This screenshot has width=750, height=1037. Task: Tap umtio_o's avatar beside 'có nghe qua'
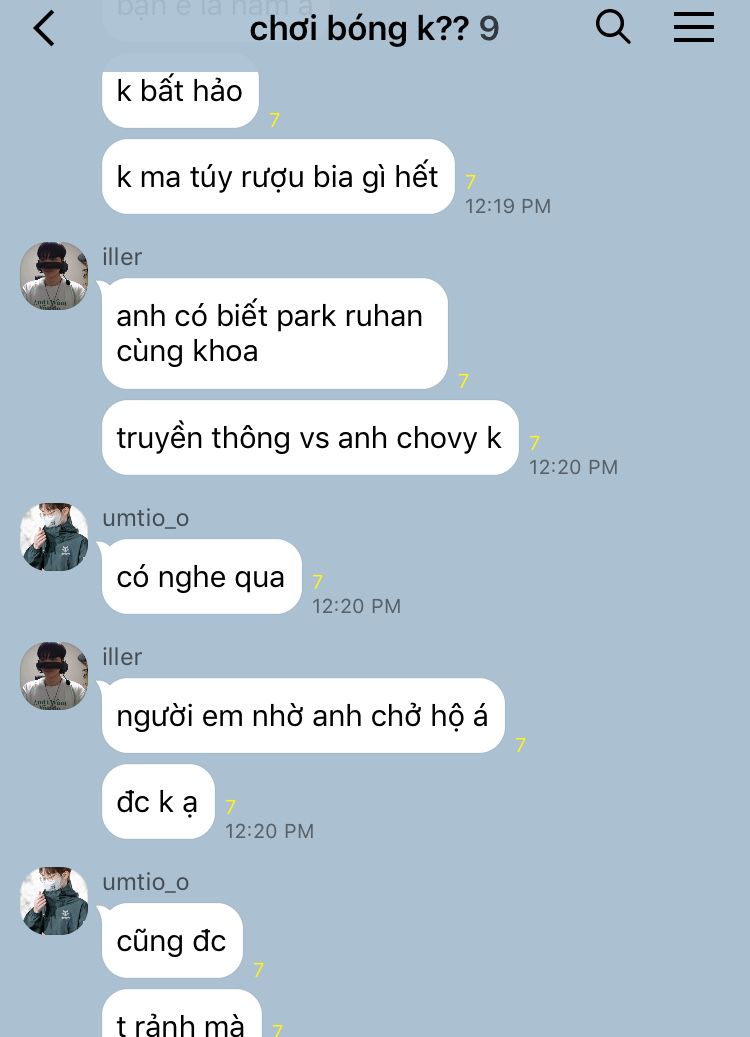[x=54, y=537]
